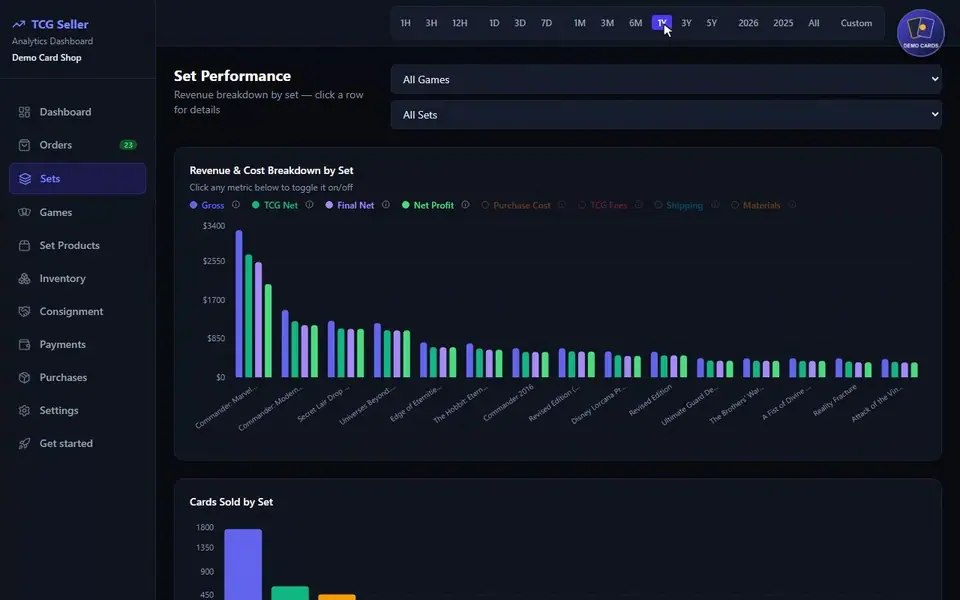Click the TCG Seller trend-line logo icon

coord(19,24)
